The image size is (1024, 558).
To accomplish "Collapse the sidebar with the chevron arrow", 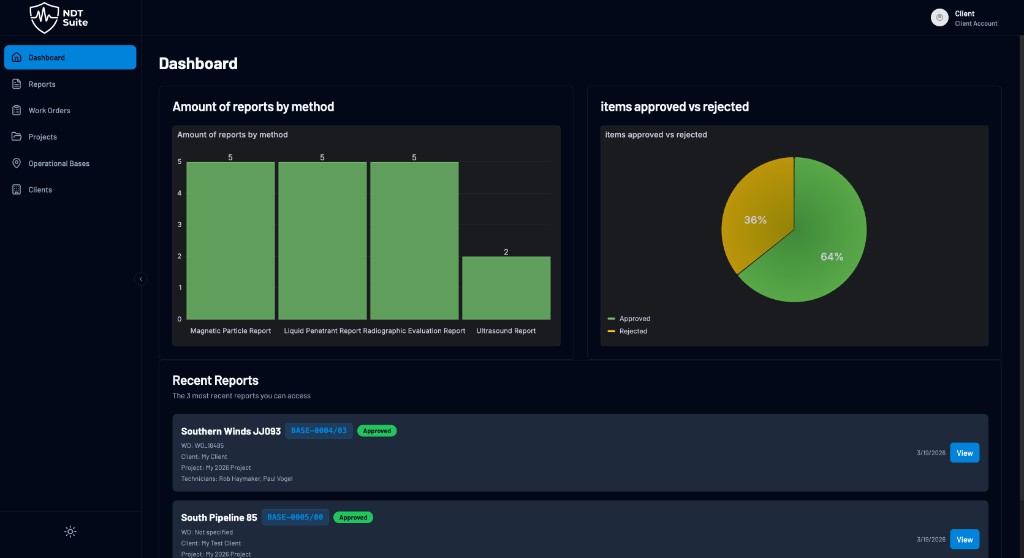I will [141, 279].
